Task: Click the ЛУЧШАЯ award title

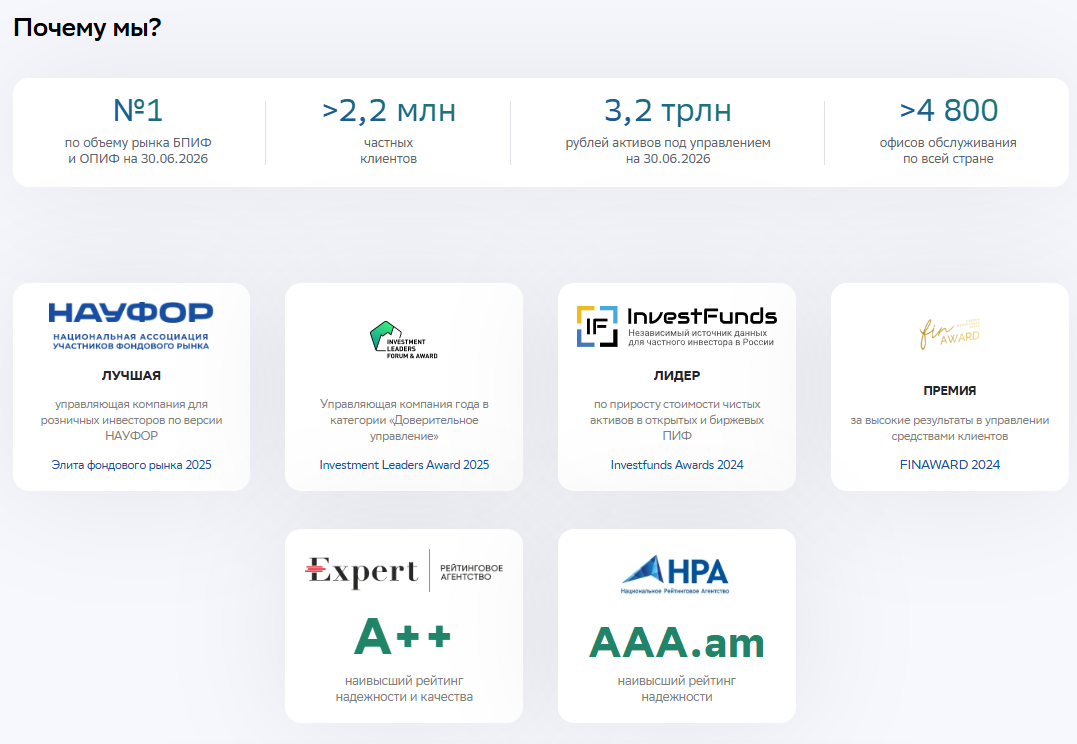Action: (x=131, y=376)
